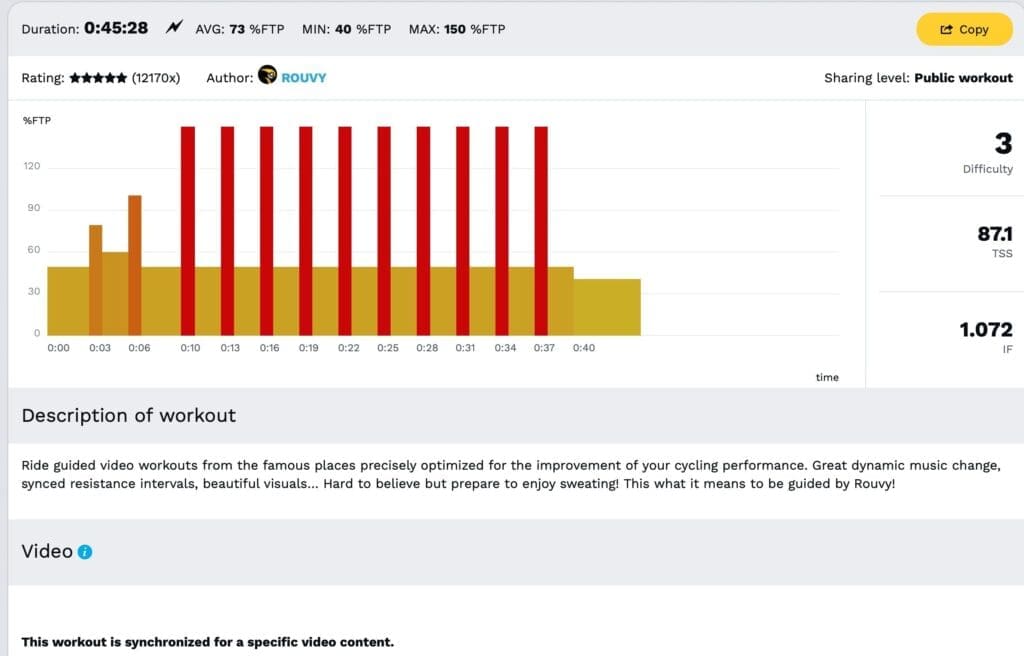The image size is (1024, 656).
Task: Click the Description of workout heading
Action: [129, 415]
